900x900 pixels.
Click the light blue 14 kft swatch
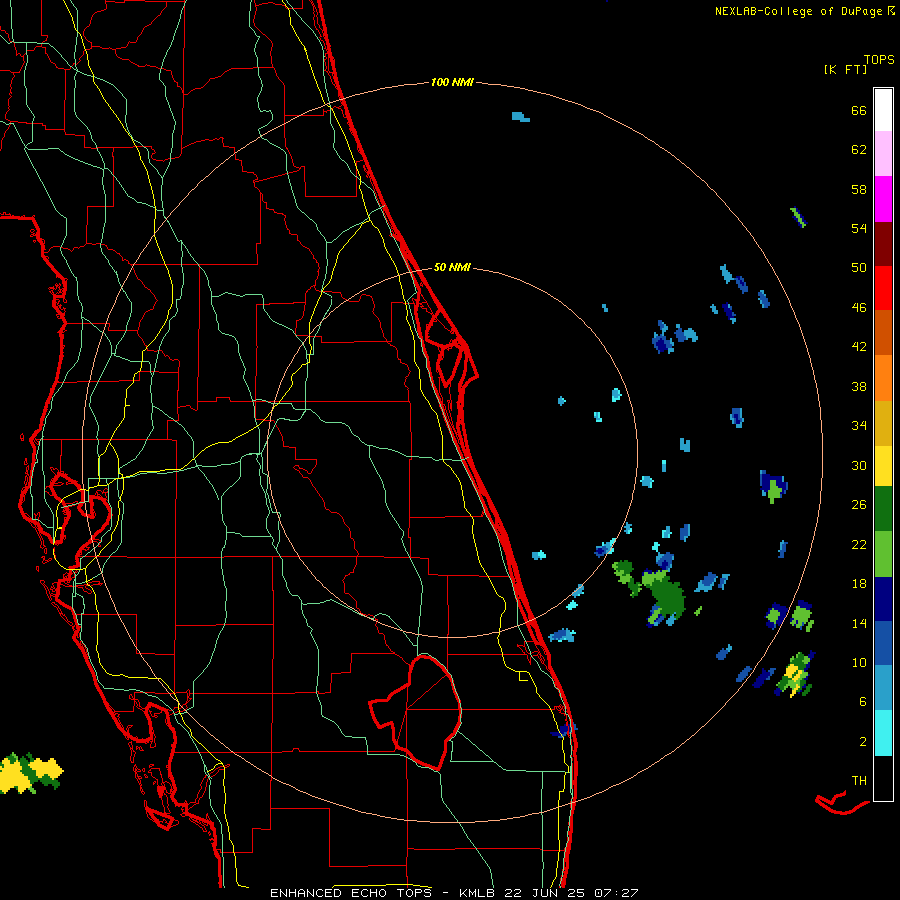(883, 688)
